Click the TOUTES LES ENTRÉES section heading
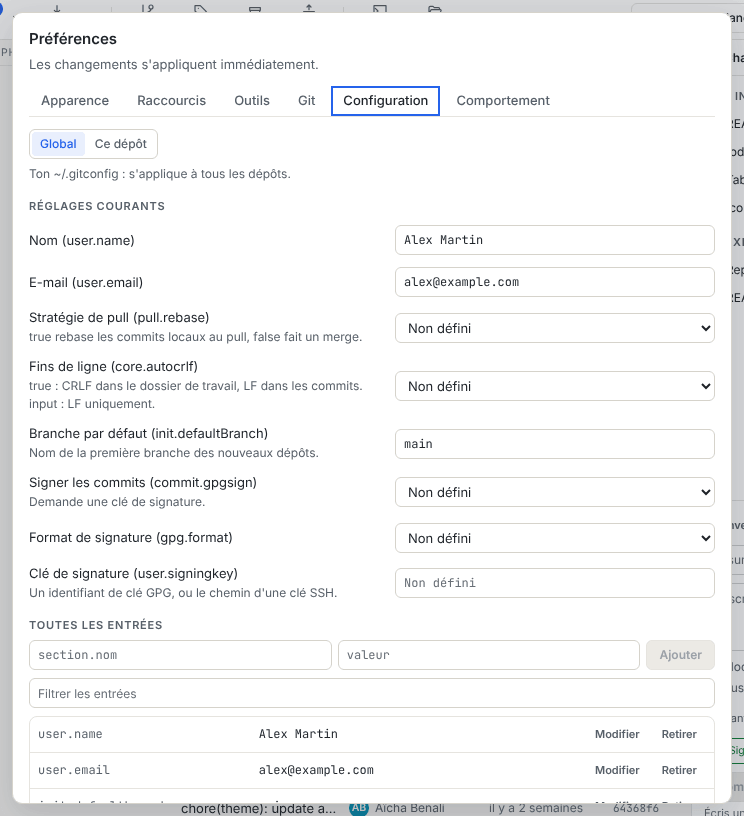The width and height of the screenshot is (744, 816). 96,625
